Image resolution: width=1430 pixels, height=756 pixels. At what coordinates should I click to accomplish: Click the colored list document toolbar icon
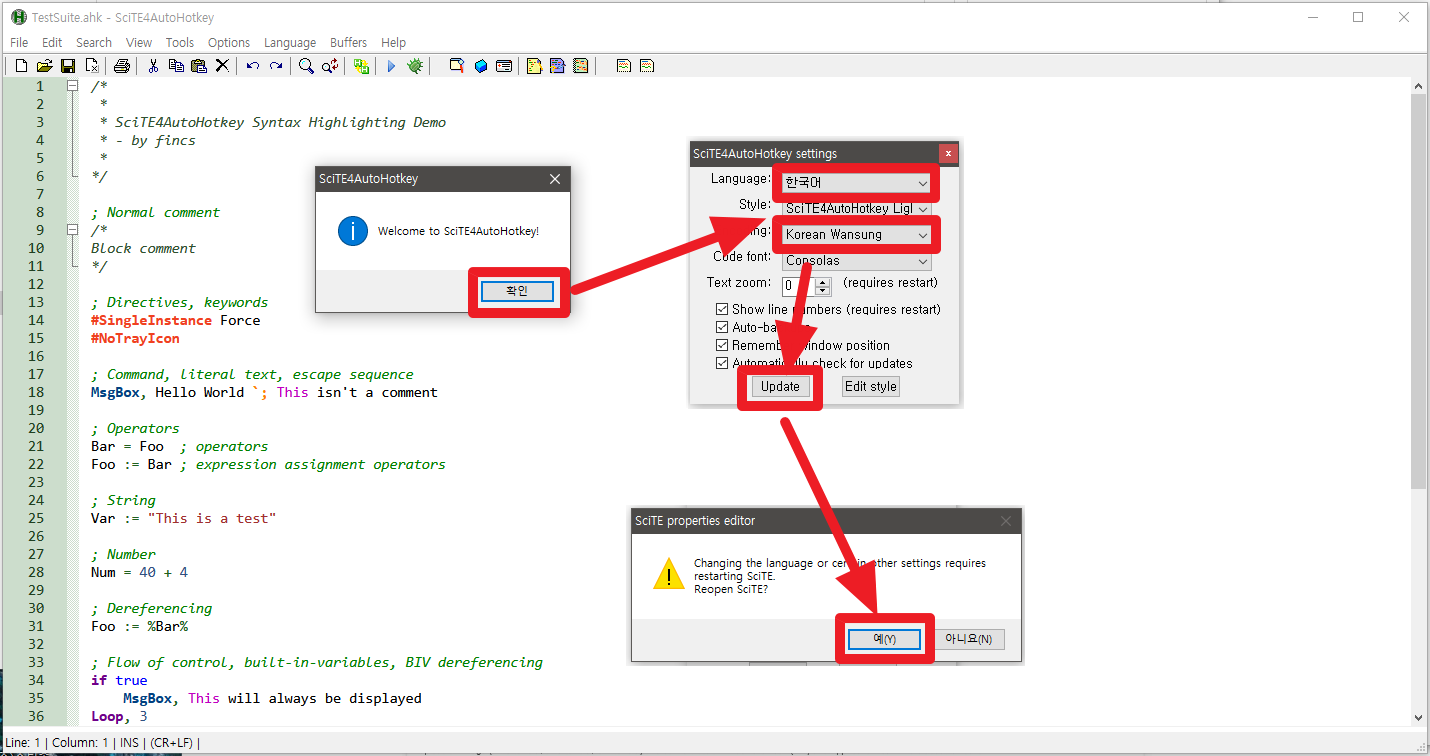580,66
